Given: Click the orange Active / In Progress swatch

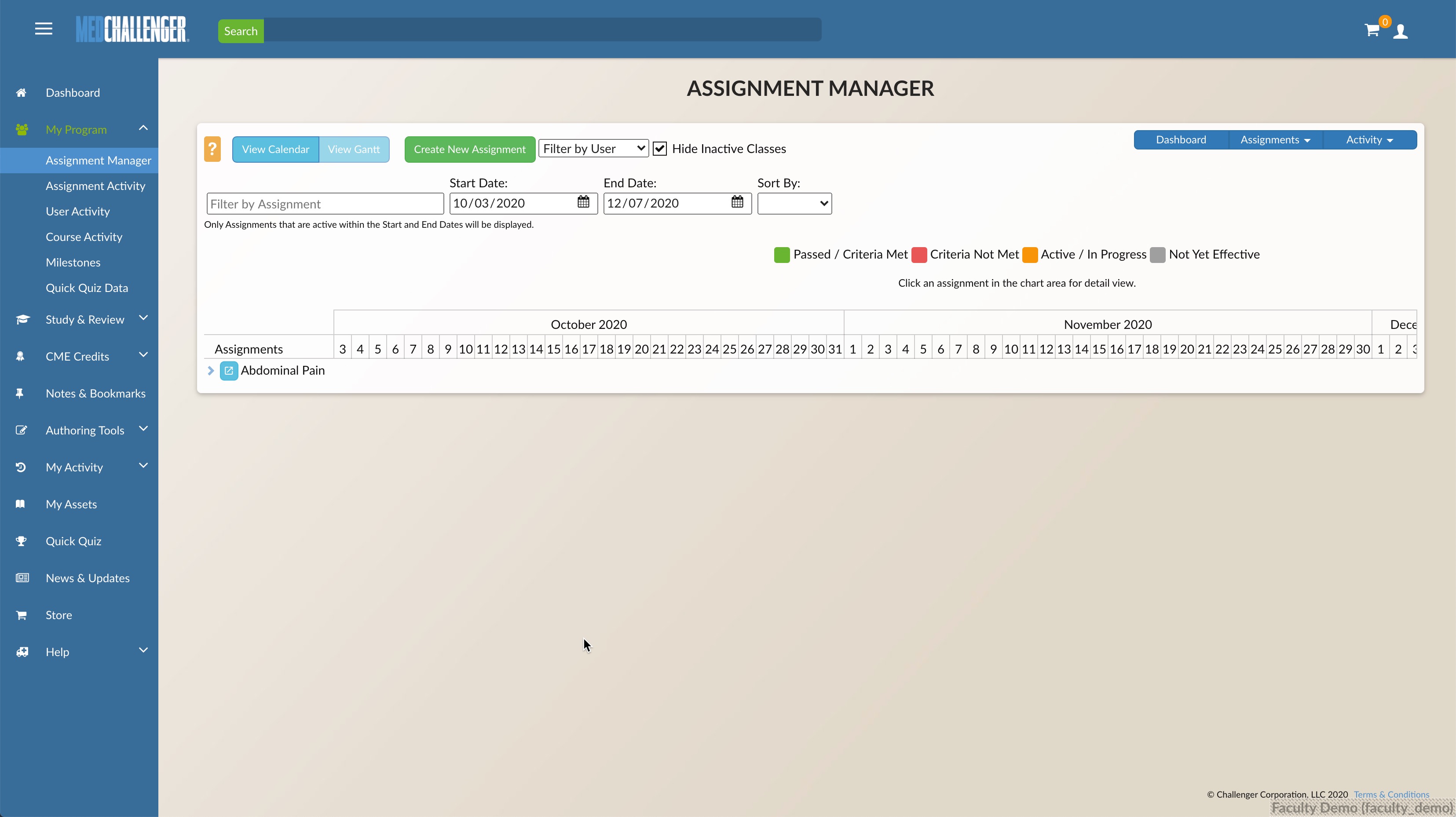Looking at the screenshot, I should click(x=1030, y=255).
